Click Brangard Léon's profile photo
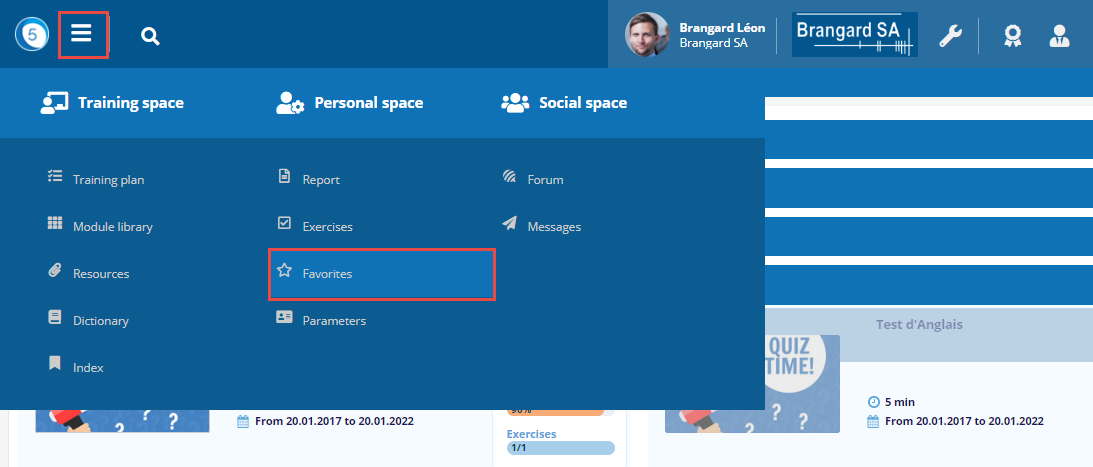 [647, 35]
